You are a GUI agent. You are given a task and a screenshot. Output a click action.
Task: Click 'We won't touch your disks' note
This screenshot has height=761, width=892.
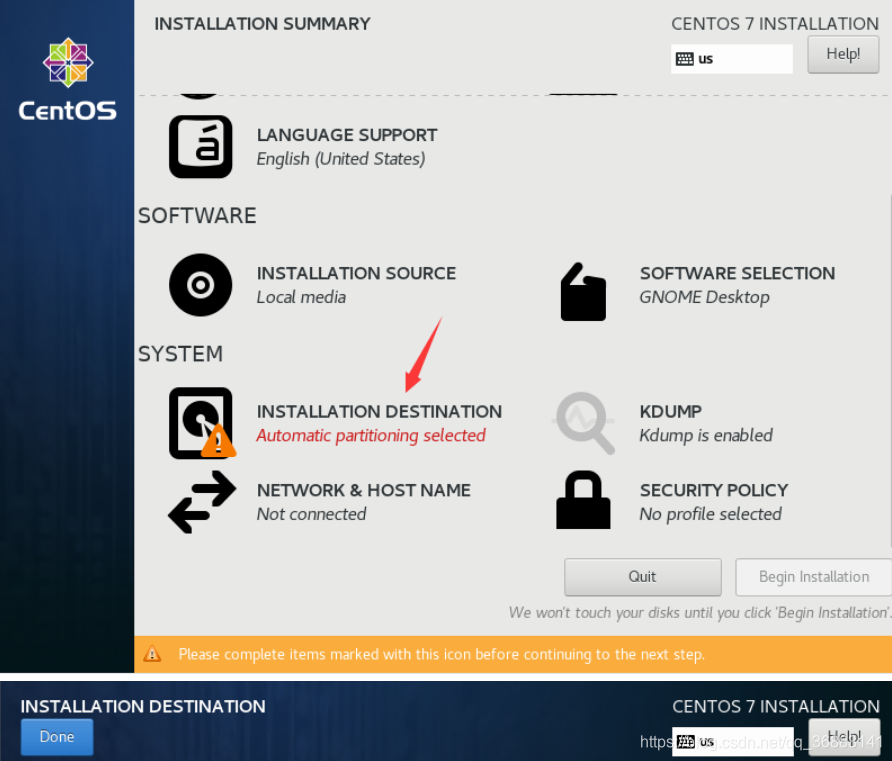[700, 613]
